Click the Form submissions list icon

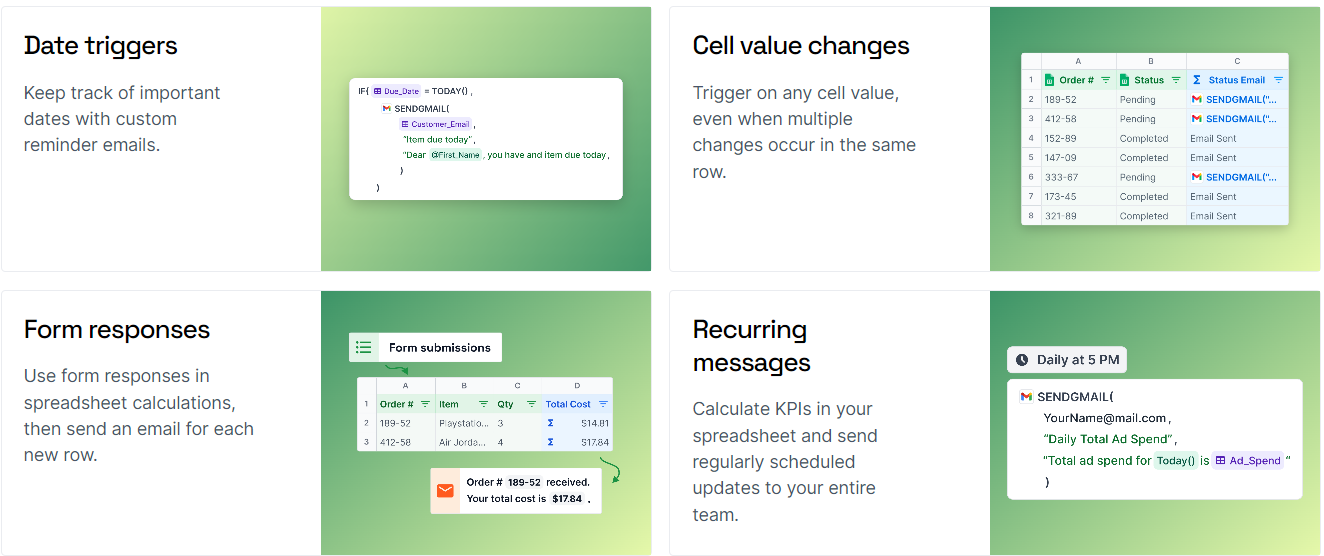coord(364,348)
